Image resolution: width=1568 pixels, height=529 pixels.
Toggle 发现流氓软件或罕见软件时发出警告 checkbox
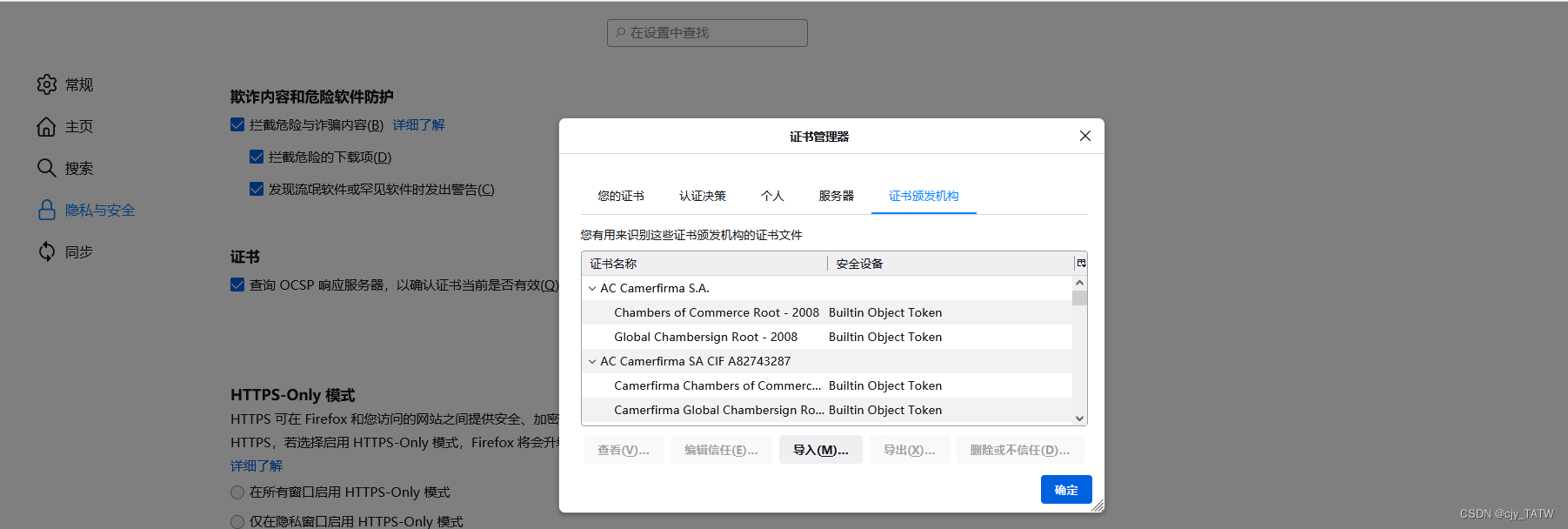pyautogui.click(x=257, y=189)
